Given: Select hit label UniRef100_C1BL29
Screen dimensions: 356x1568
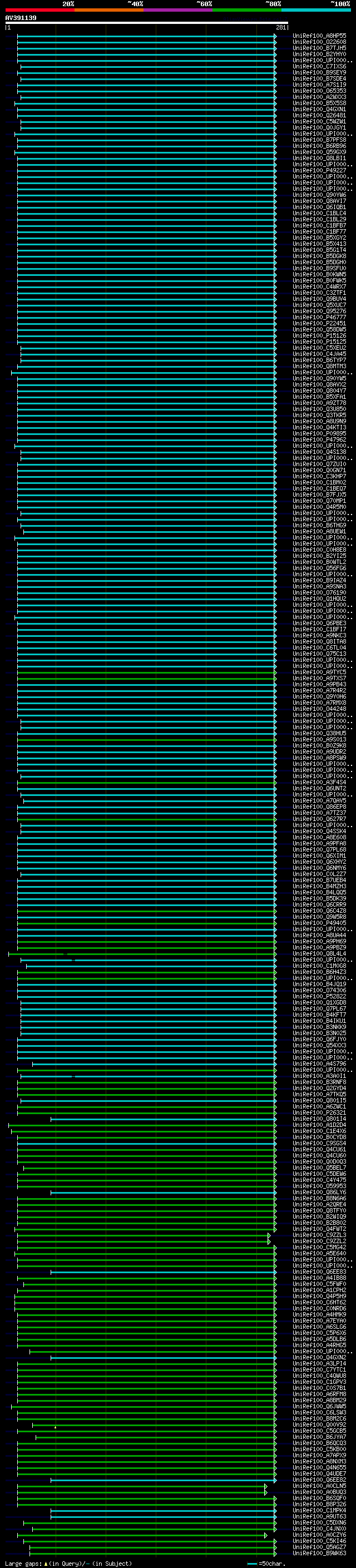Looking at the screenshot, I should [319, 219].
